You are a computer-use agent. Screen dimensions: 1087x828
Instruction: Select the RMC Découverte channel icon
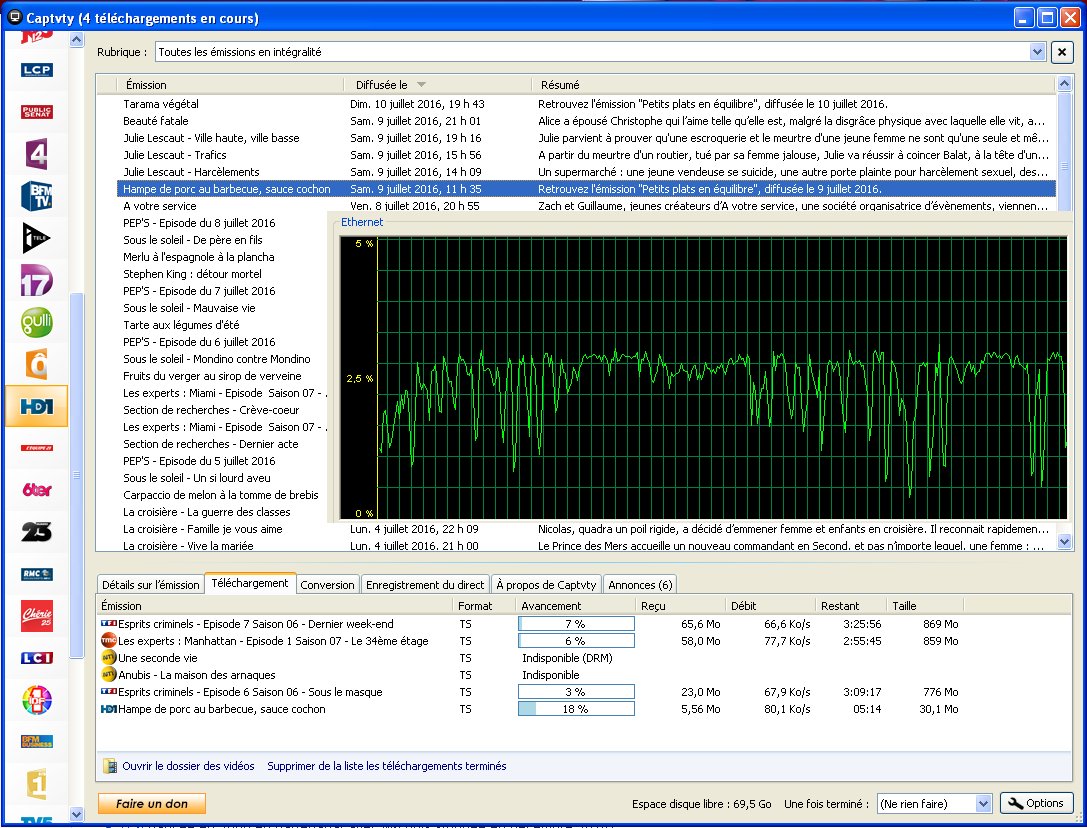(37, 574)
